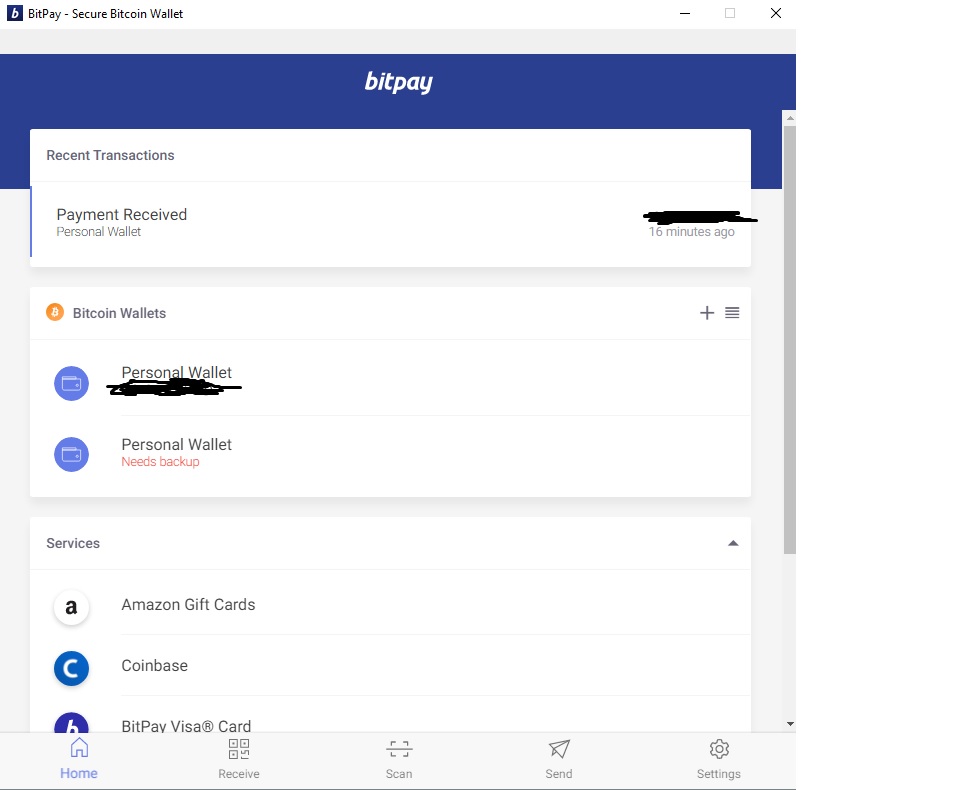Add a new Bitcoin wallet with plus icon
Viewport: 960px width, 790px height.
click(x=707, y=313)
